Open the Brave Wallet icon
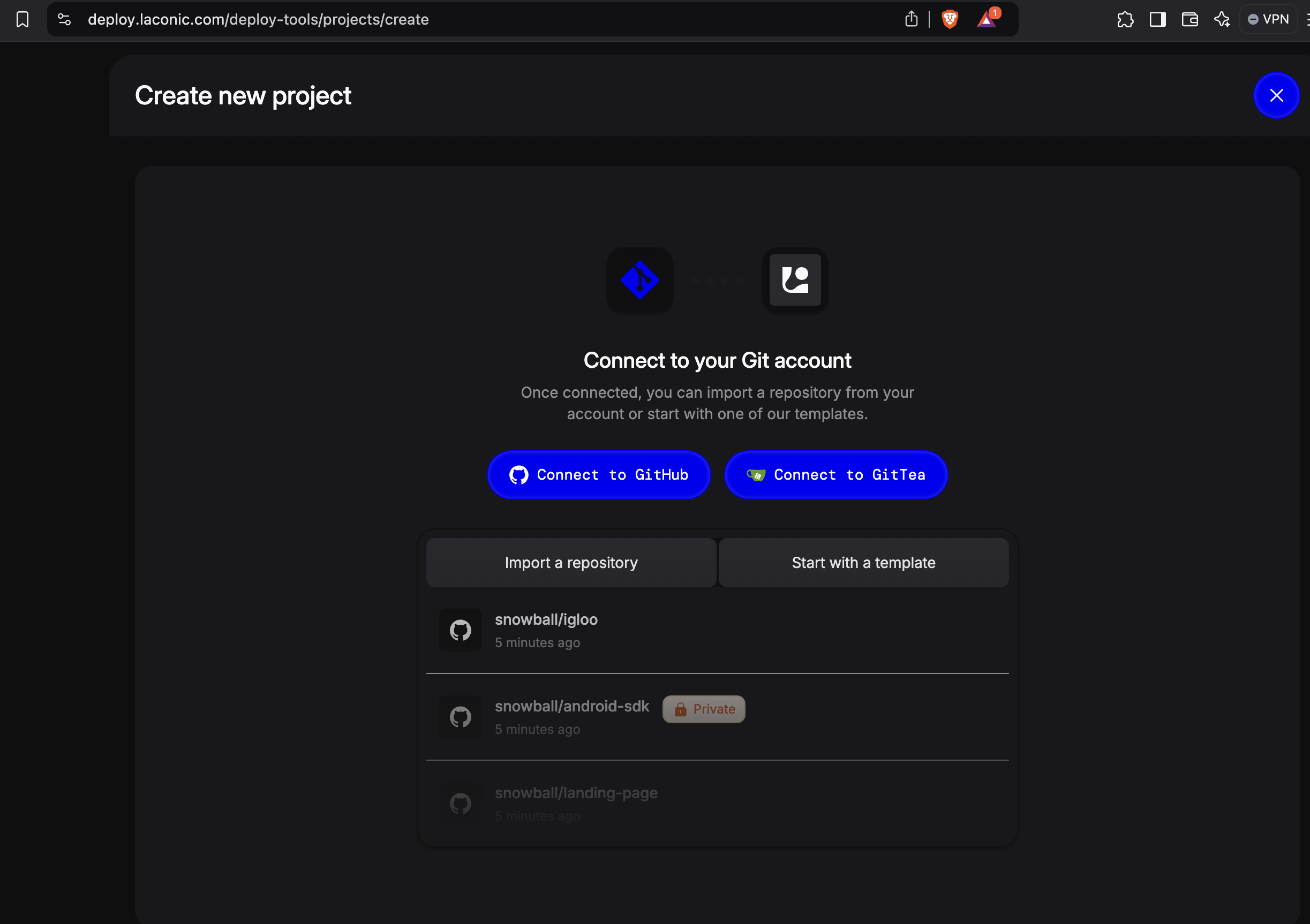Image resolution: width=1310 pixels, height=924 pixels. 1189,19
